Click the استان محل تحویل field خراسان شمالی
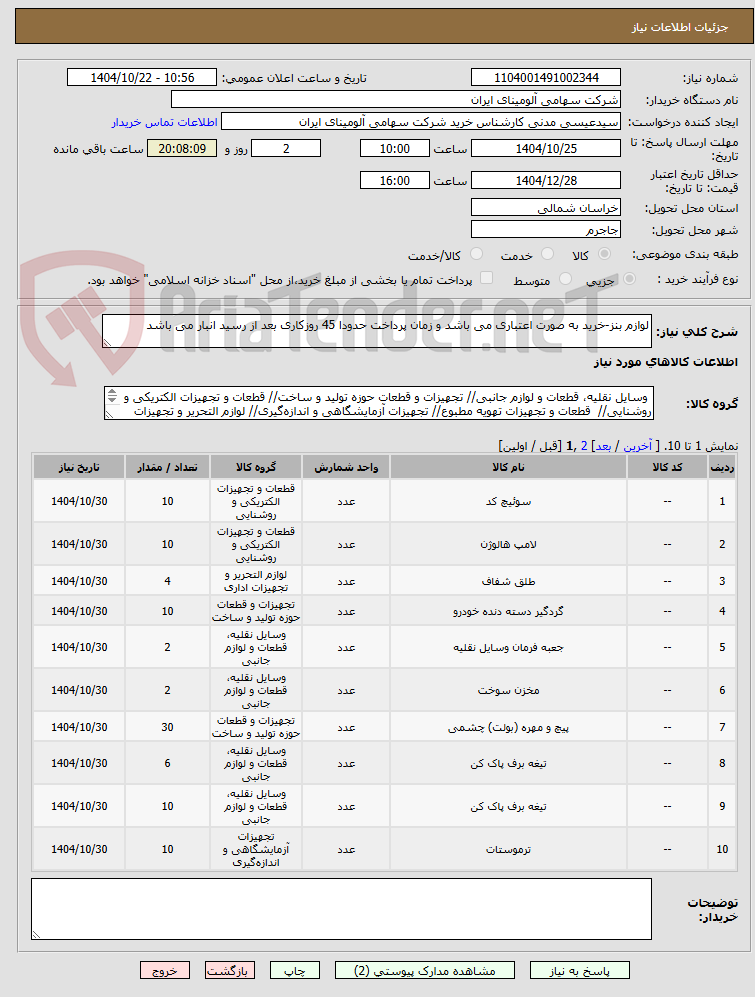The image size is (755, 997). [546, 208]
